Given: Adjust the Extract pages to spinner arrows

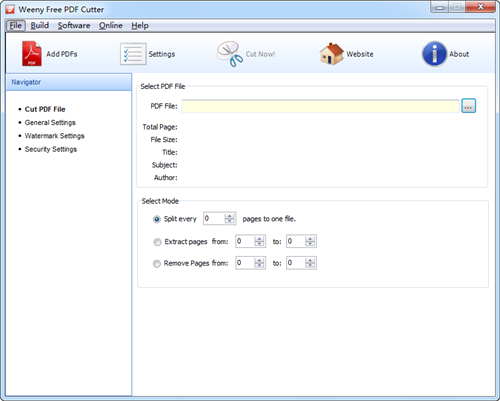Looking at the screenshot, I should 310,241.
